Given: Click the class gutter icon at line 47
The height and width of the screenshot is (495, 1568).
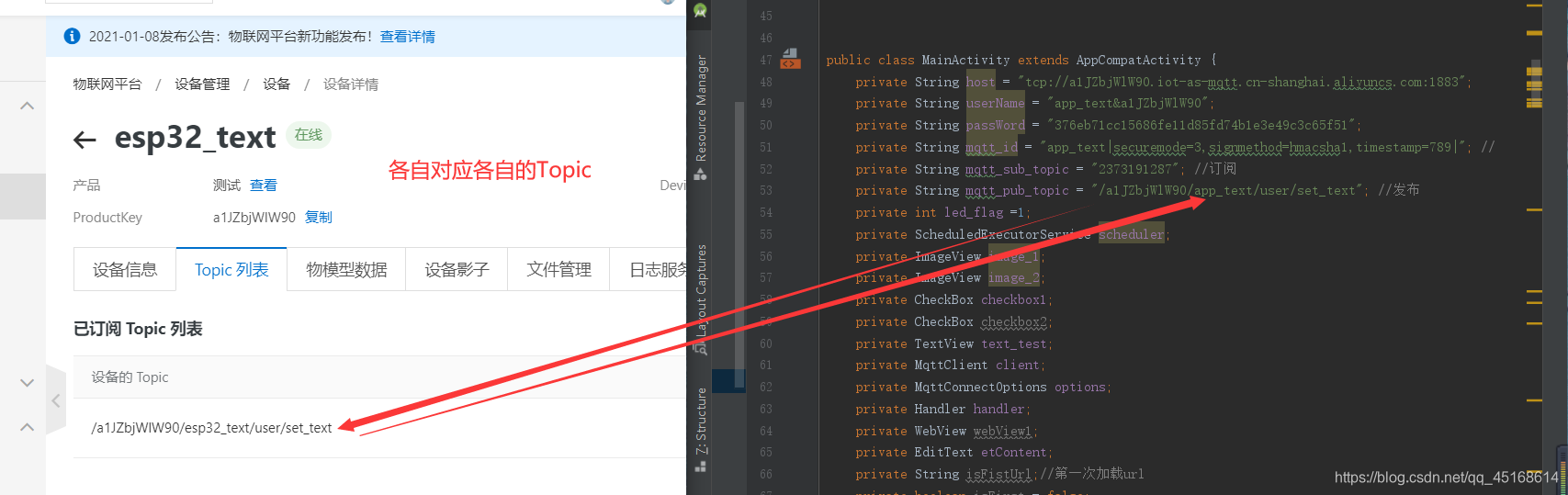Looking at the screenshot, I should pos(790,60).
